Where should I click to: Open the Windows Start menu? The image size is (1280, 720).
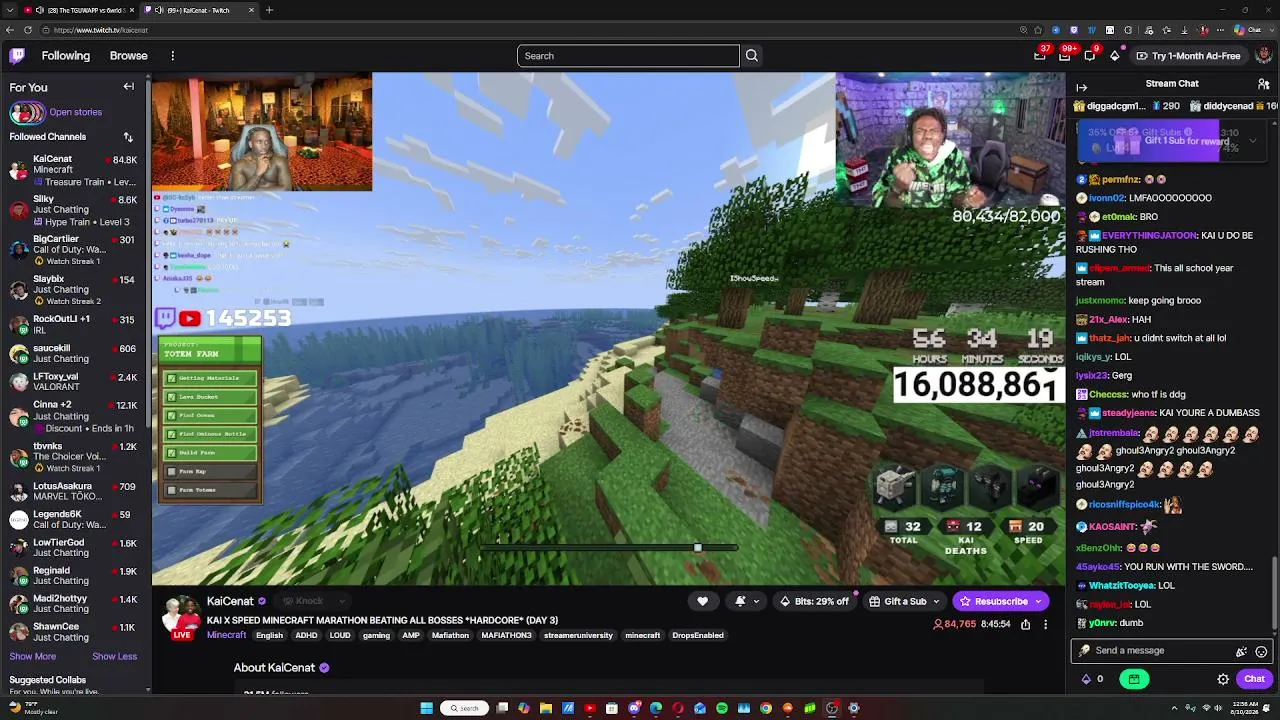(427, 708)
